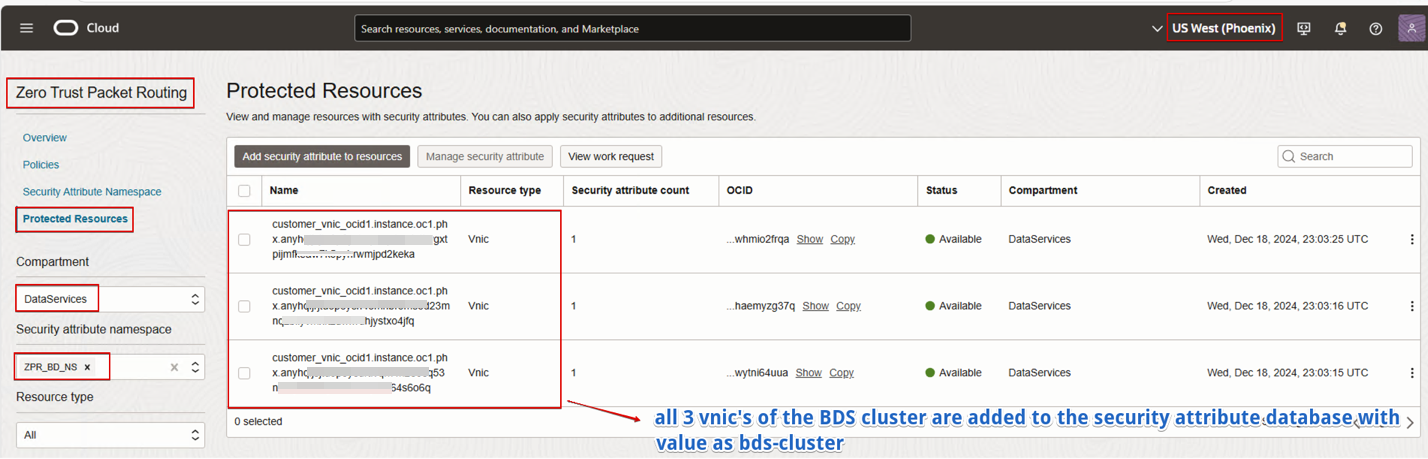Screen dimensions: 1428x459
Task: Copy the OCID ending wytni64uua
Action: coord(842,373)
